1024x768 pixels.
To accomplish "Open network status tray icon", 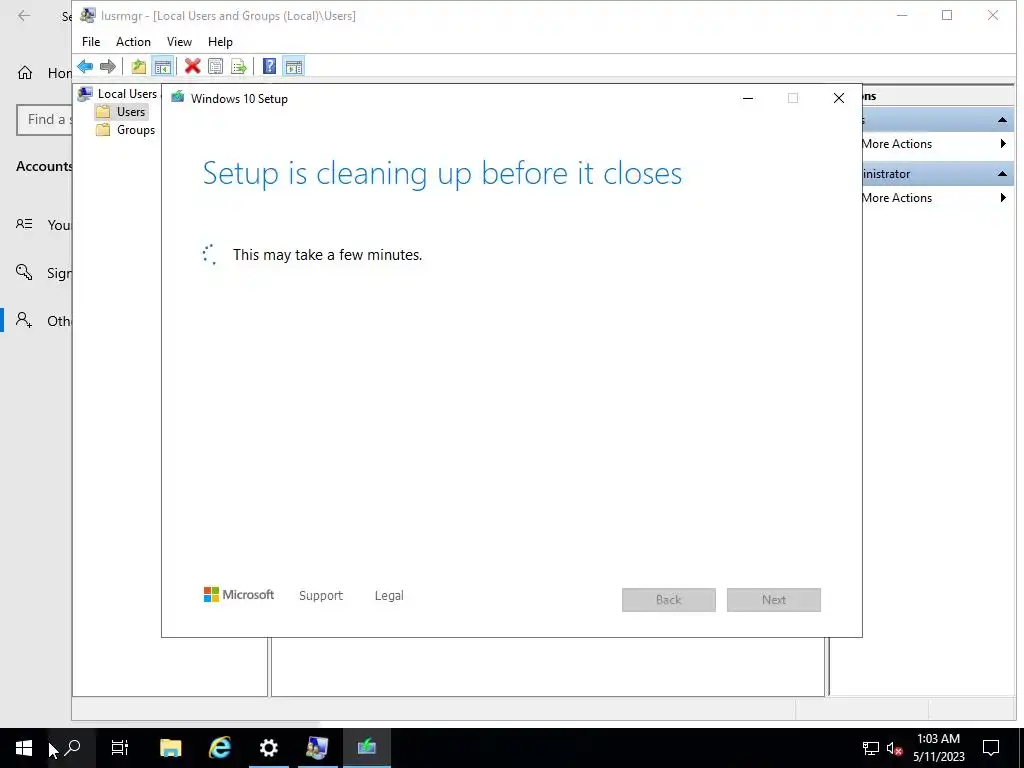I will pos(871,748).
